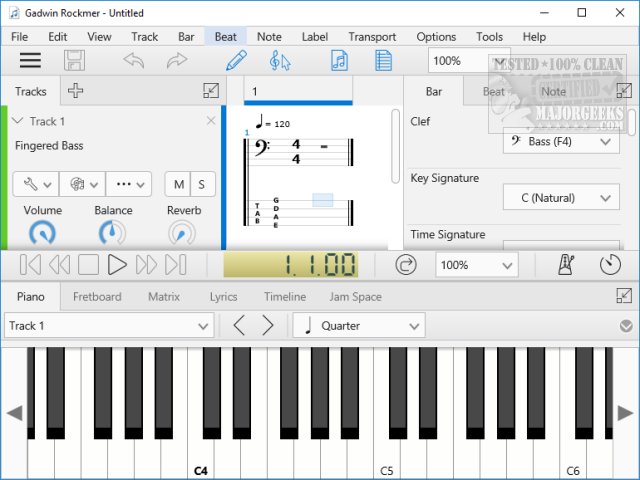
Task: Stop playback
Action: 88,264
